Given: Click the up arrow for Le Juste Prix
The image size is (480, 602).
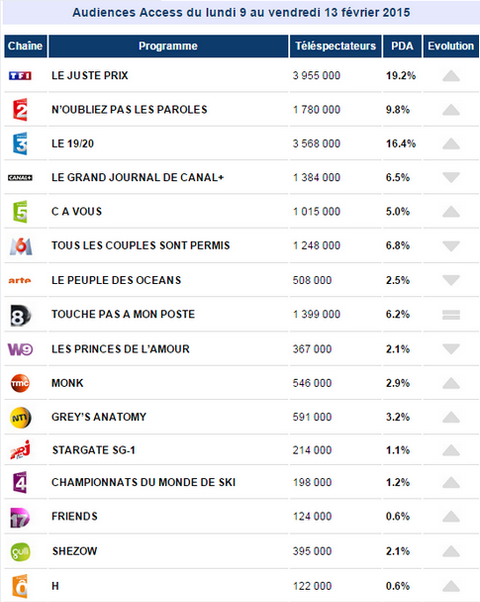Looking at the screenshot, I should (451, 76).
